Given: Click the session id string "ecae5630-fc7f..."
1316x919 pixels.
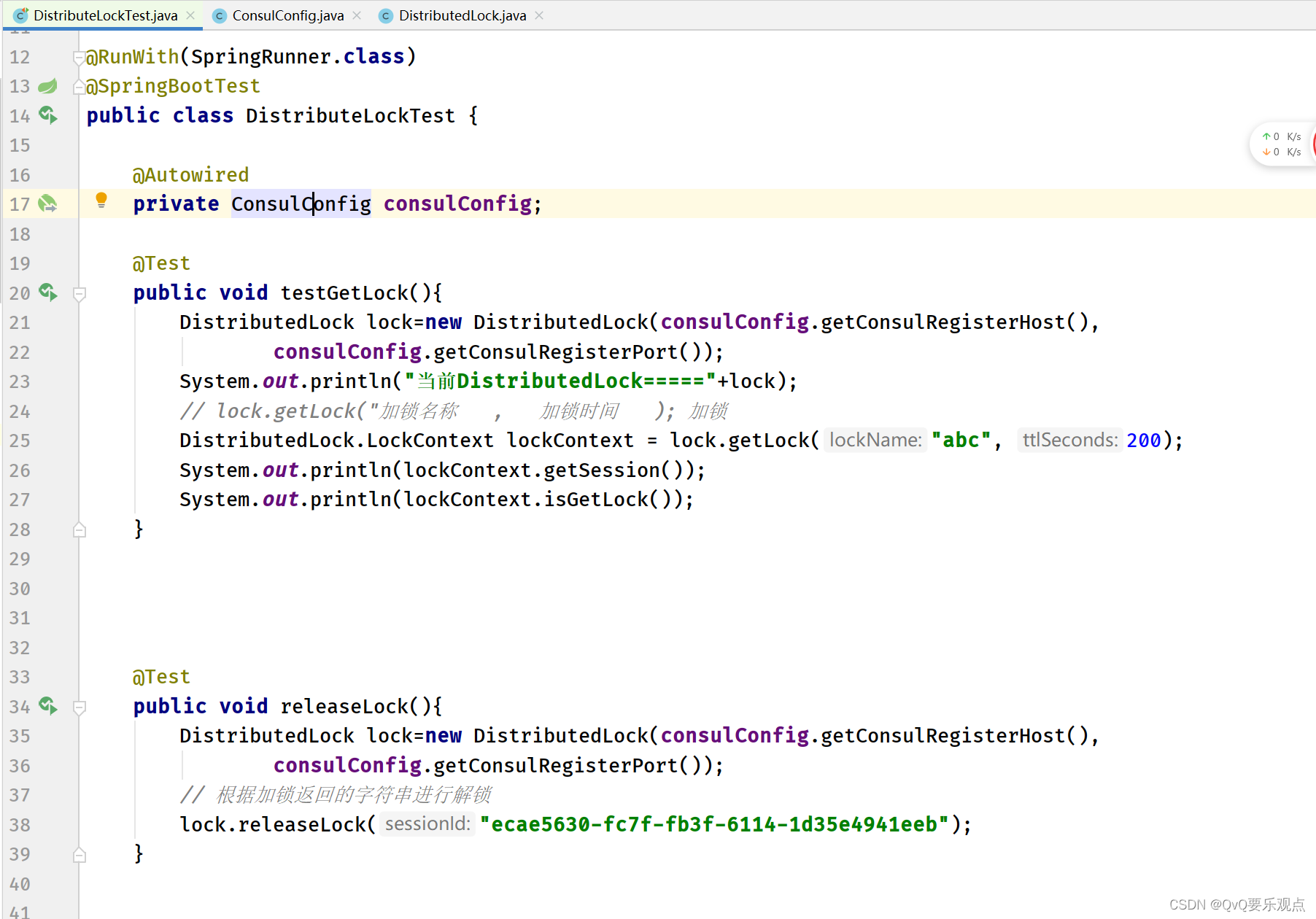Looking at the screenshot, I should tap(714, 824).
